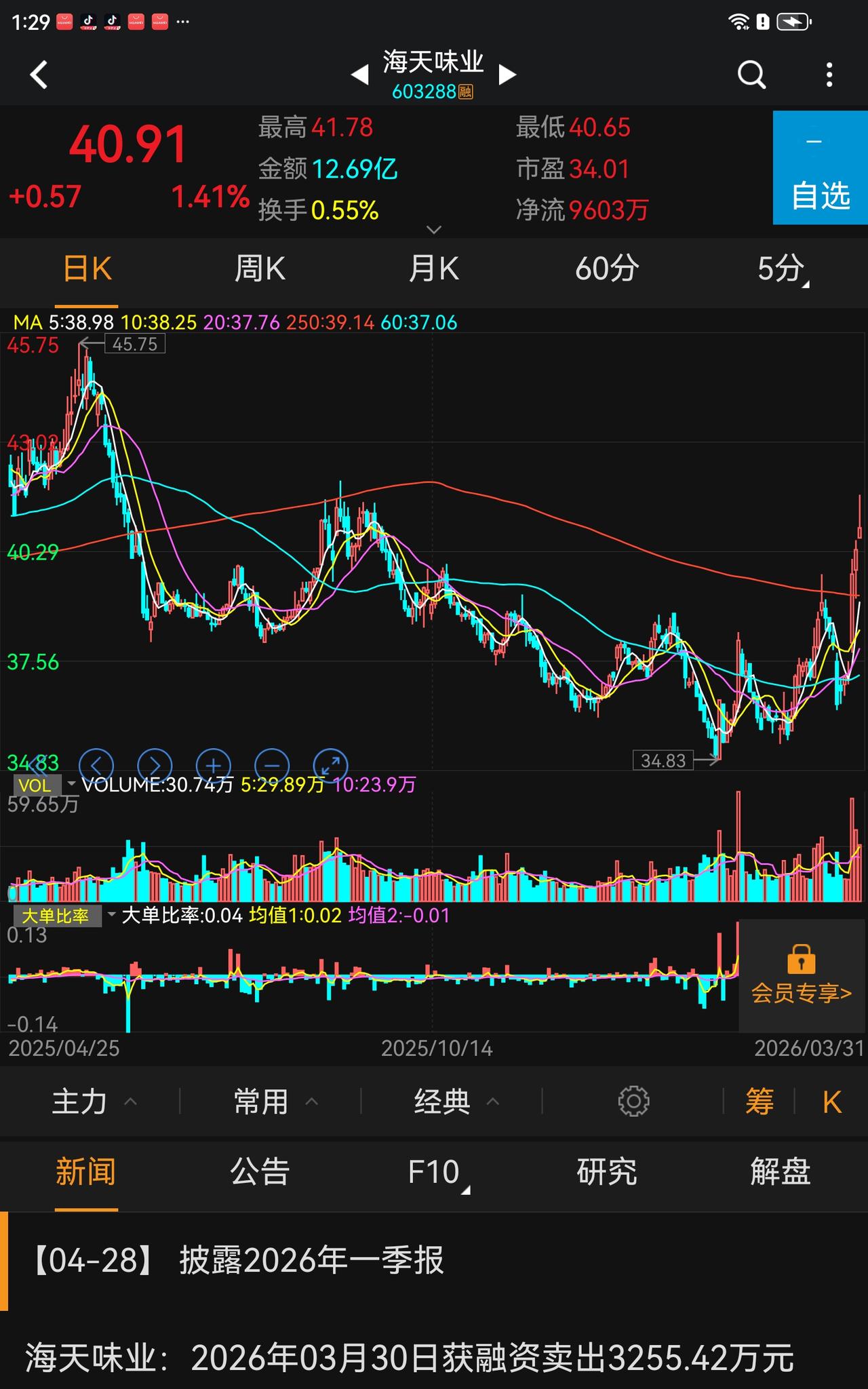
Task: Zoom in chart with plus circle
Action: click(x=214, y=766)
